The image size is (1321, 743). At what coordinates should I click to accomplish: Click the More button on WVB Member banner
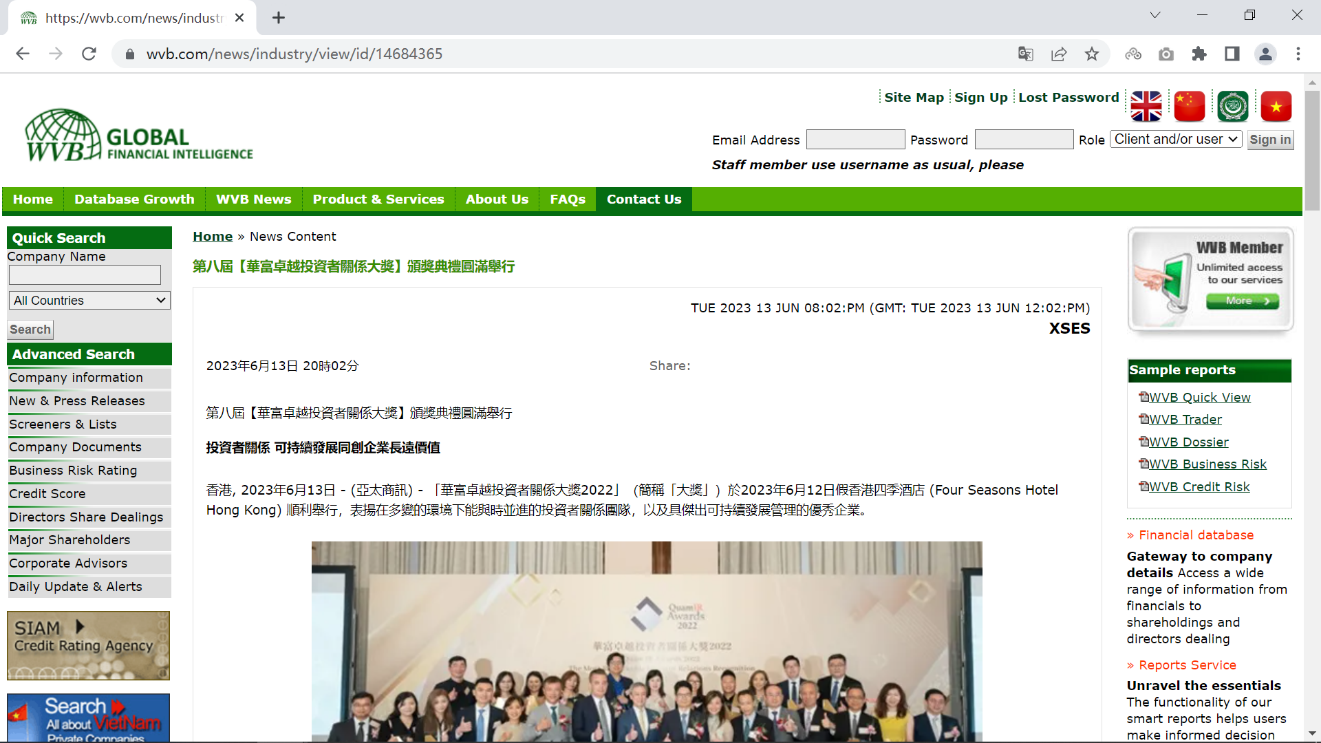point(1242,301)
